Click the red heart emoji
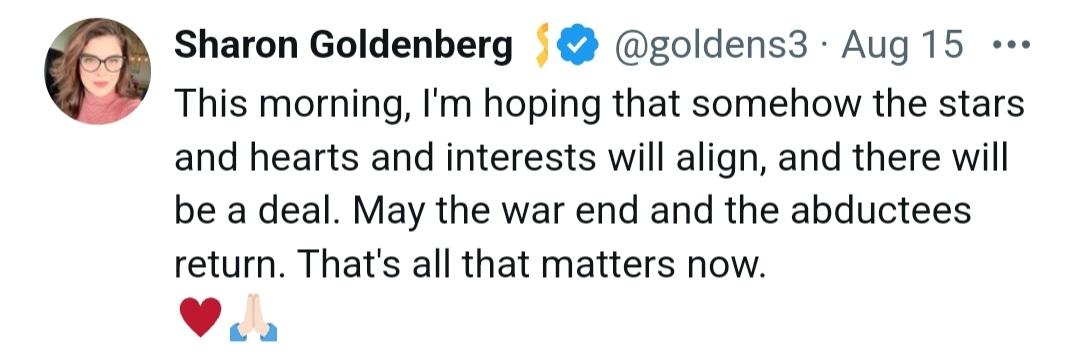Screen dimensions: 1080x364 [x=200, y=316]
